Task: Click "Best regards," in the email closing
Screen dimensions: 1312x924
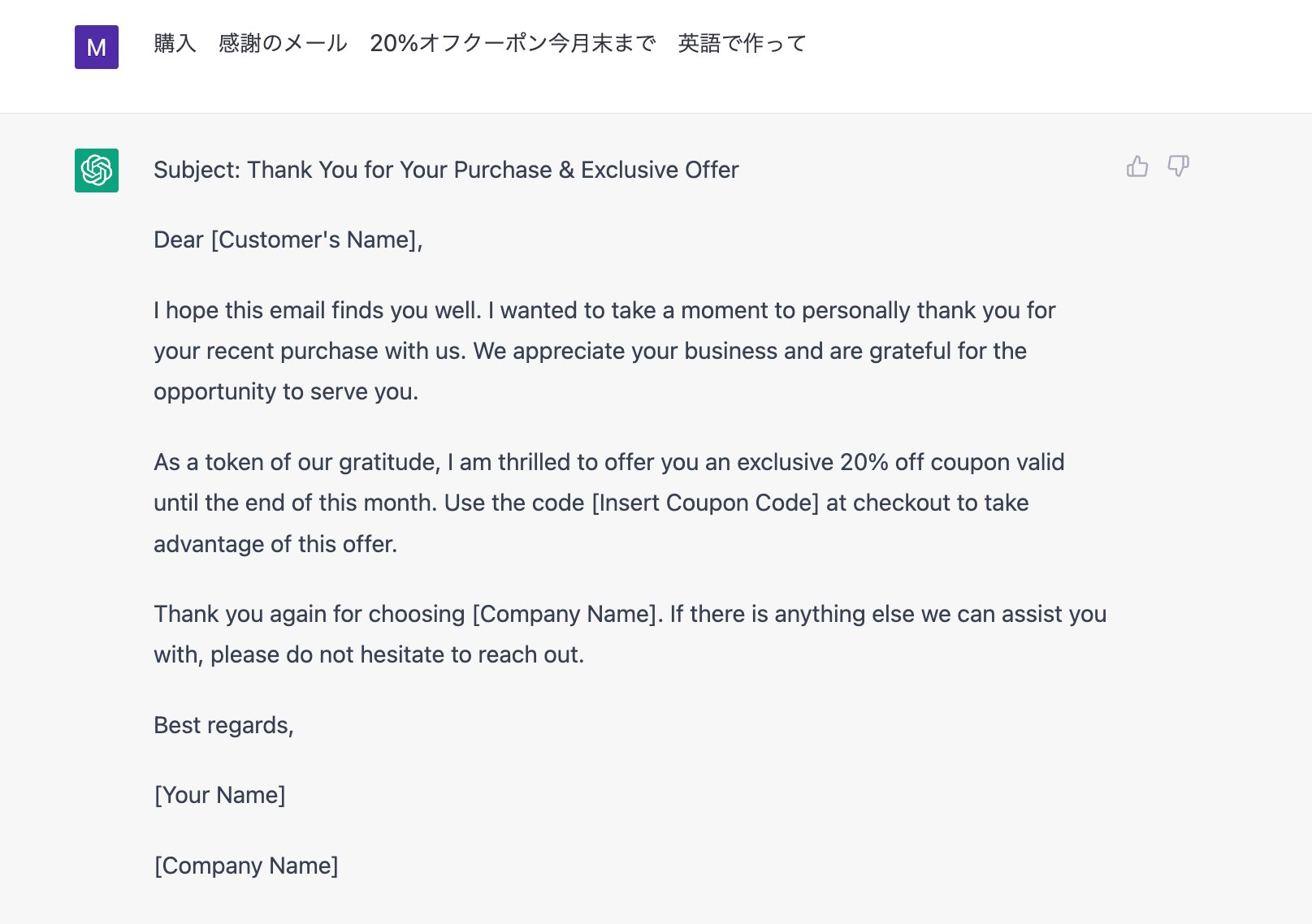Action: coord(223,724)
